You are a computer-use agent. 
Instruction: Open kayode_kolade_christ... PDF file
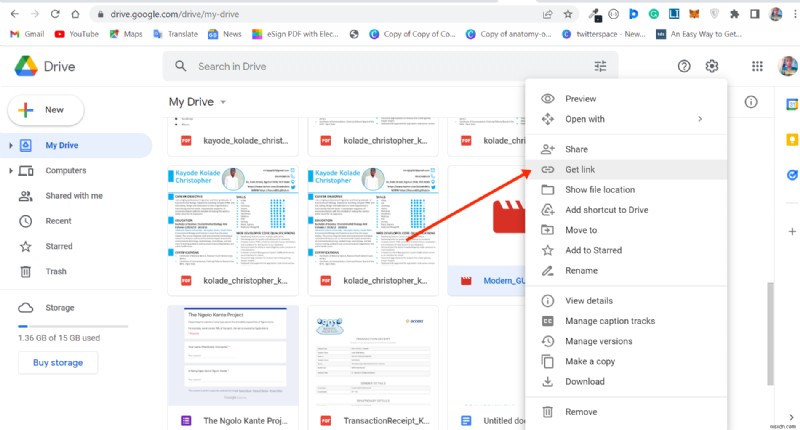click(x=233, y=137)
